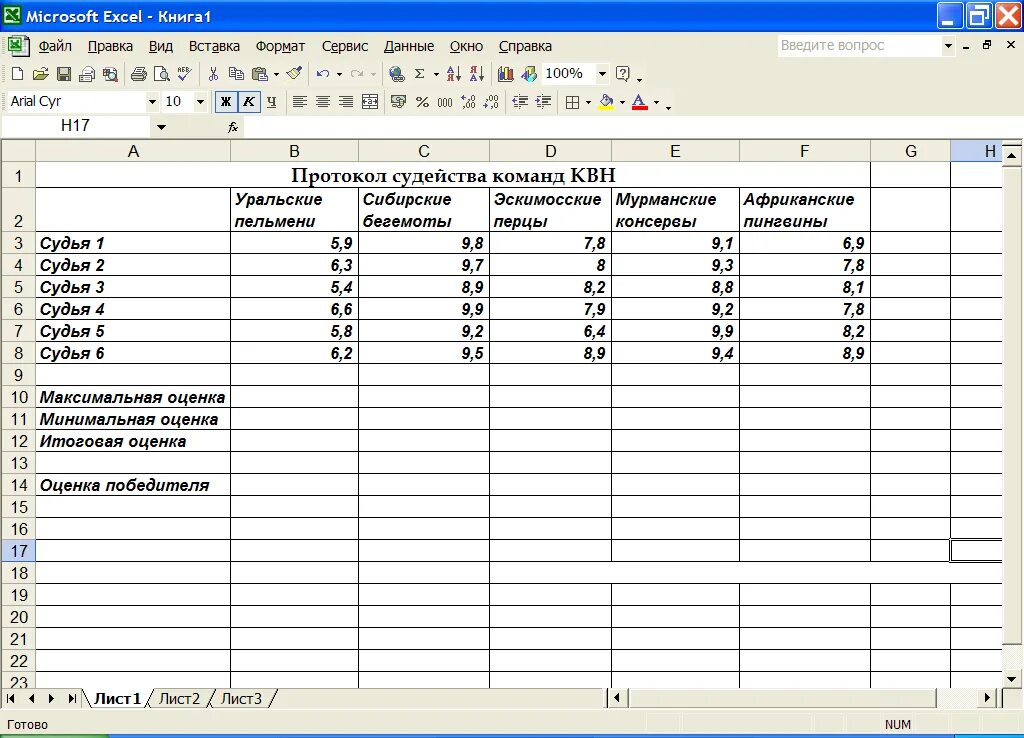The height and width of the screenshot is (738, 1024).
Task: Paste from the clipboard
Action: [x=260, y=74]
